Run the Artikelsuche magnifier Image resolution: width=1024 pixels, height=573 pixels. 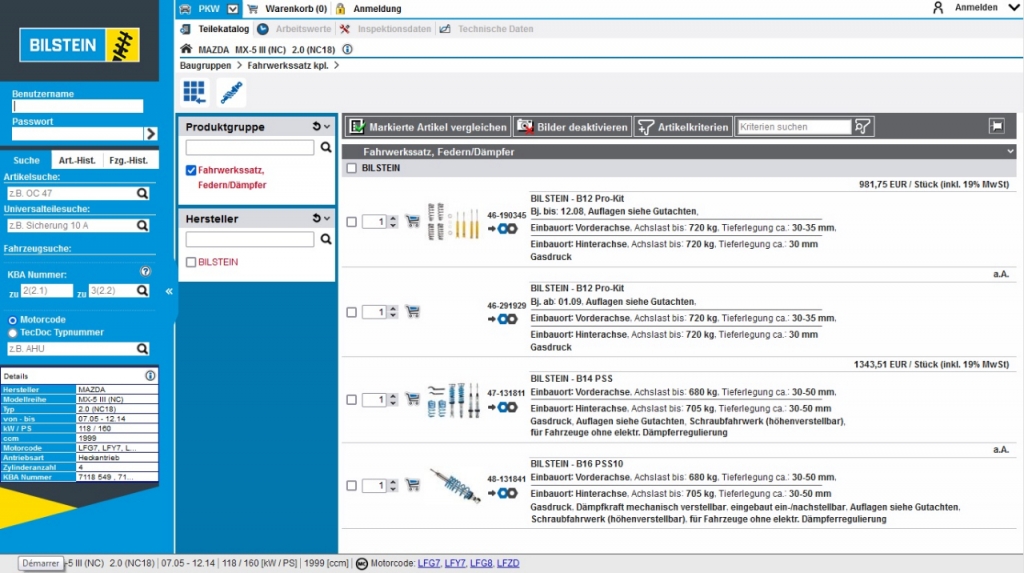pos(142,193)
